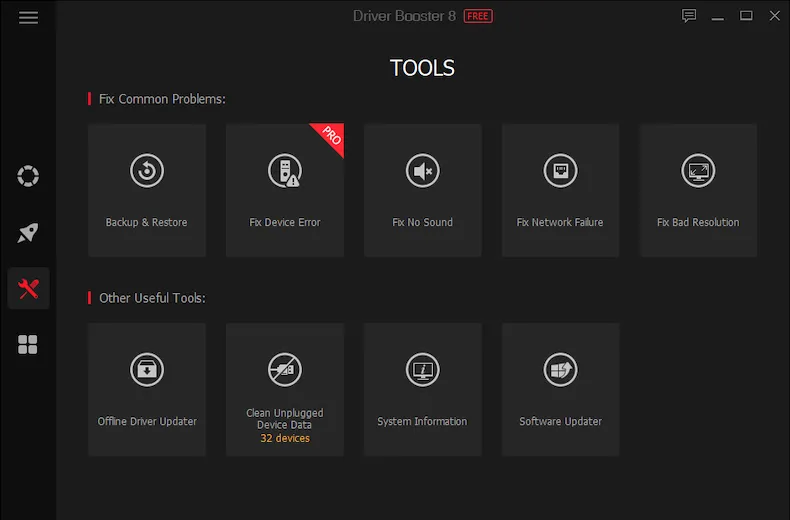Screen dimensions: 790x520
Task: Open the Boost rocket section in sidebar
Action: click(x=28, y=232)
